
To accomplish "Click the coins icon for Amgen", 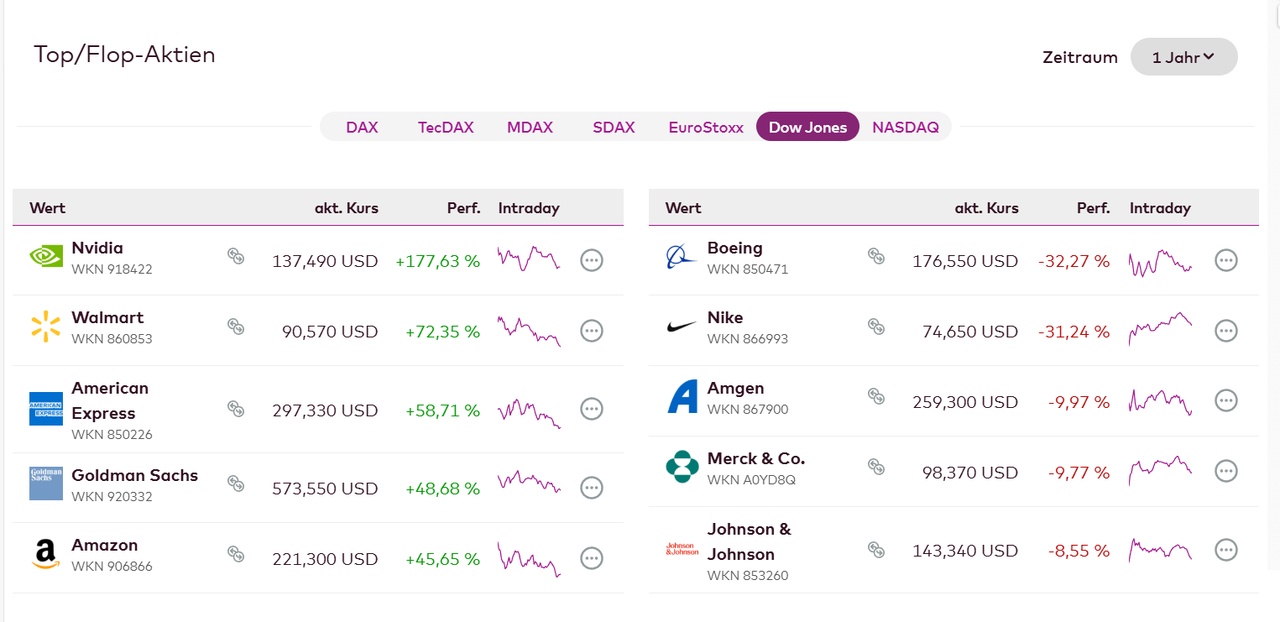I will tap(876, 397).
